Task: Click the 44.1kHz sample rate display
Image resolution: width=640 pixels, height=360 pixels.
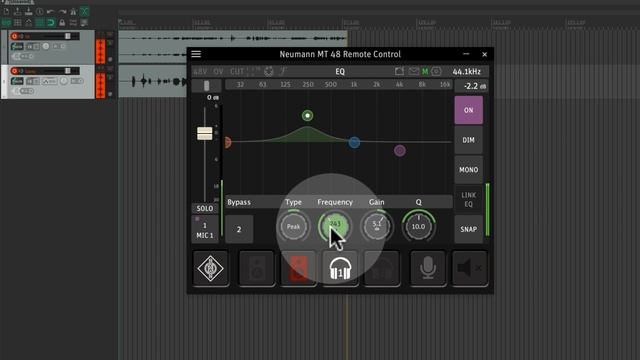Action: [467, 72]
